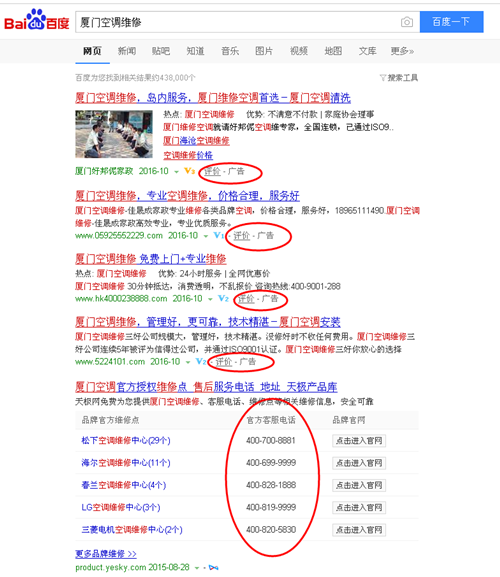Open the 更多» menu
The height and width of the screenshot is (577, 500).
point(402,51)
